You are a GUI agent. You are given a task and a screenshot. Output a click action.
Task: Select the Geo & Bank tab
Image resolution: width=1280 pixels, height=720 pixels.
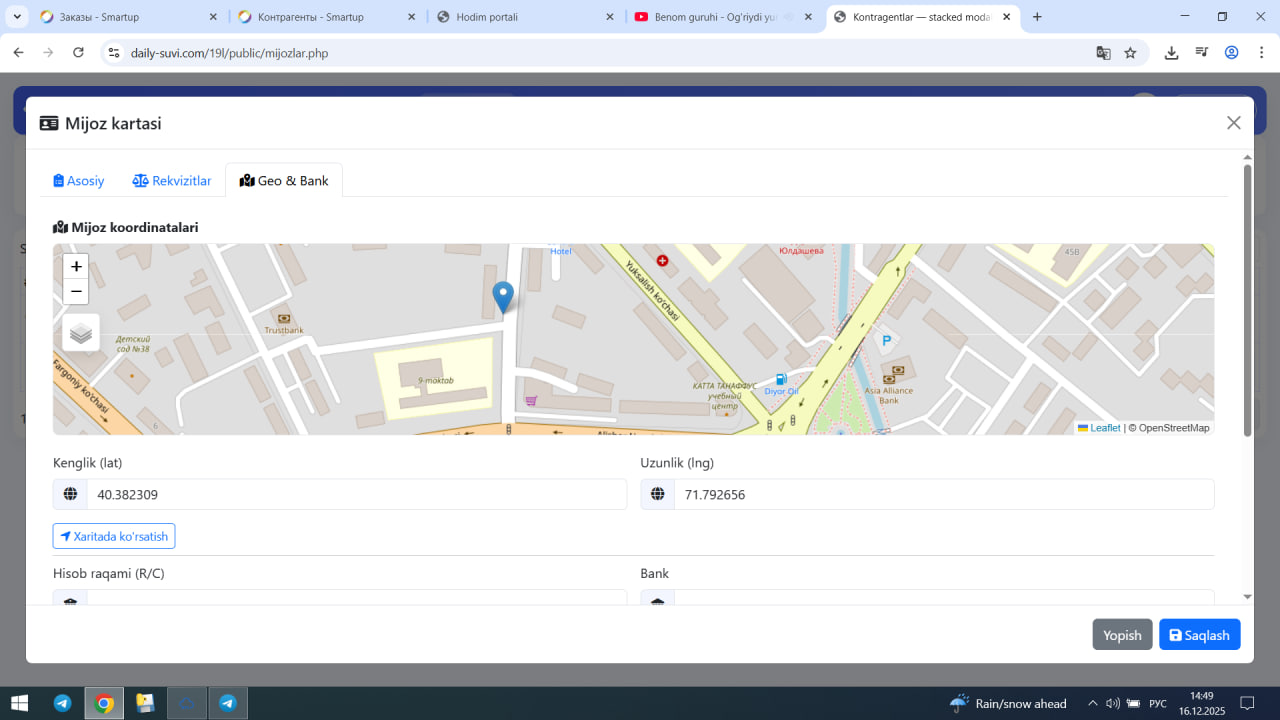coord(284,181)
